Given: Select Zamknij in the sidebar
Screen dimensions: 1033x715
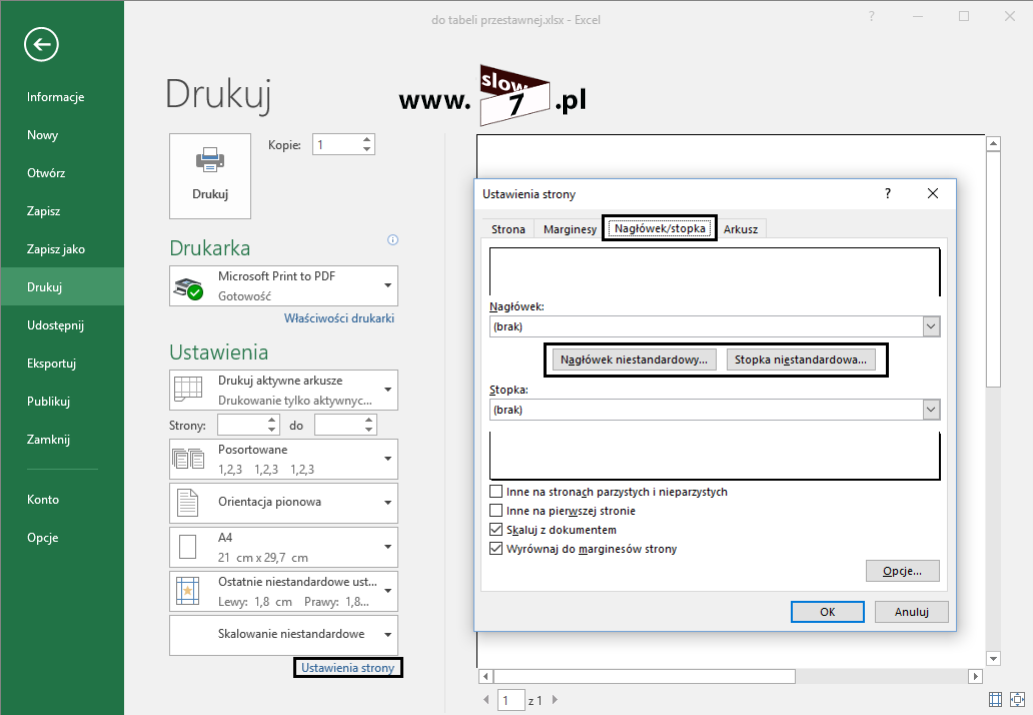Looking at the screenshot, I should [48, 440].
